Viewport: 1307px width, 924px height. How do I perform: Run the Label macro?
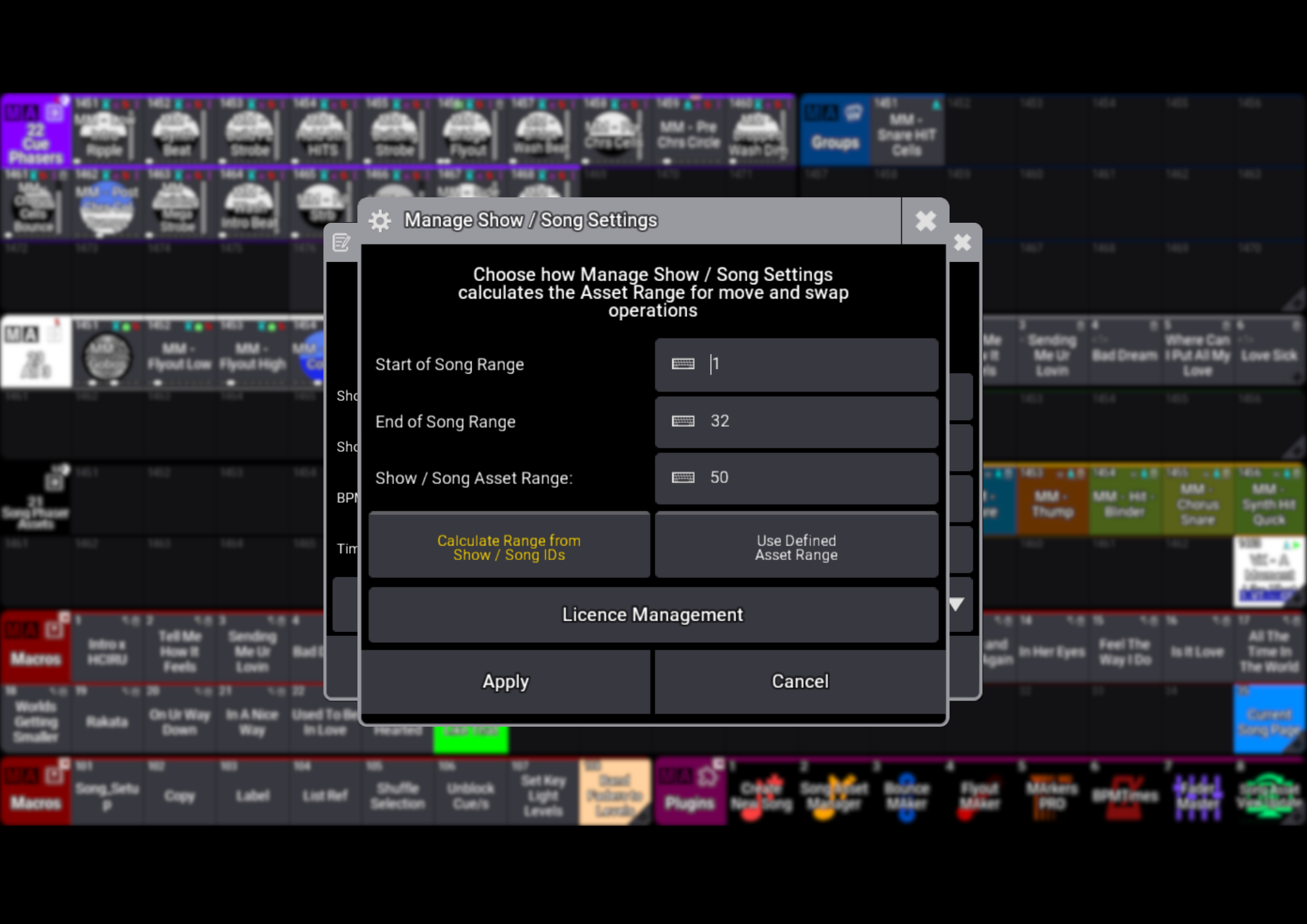(x=252, y=792)
